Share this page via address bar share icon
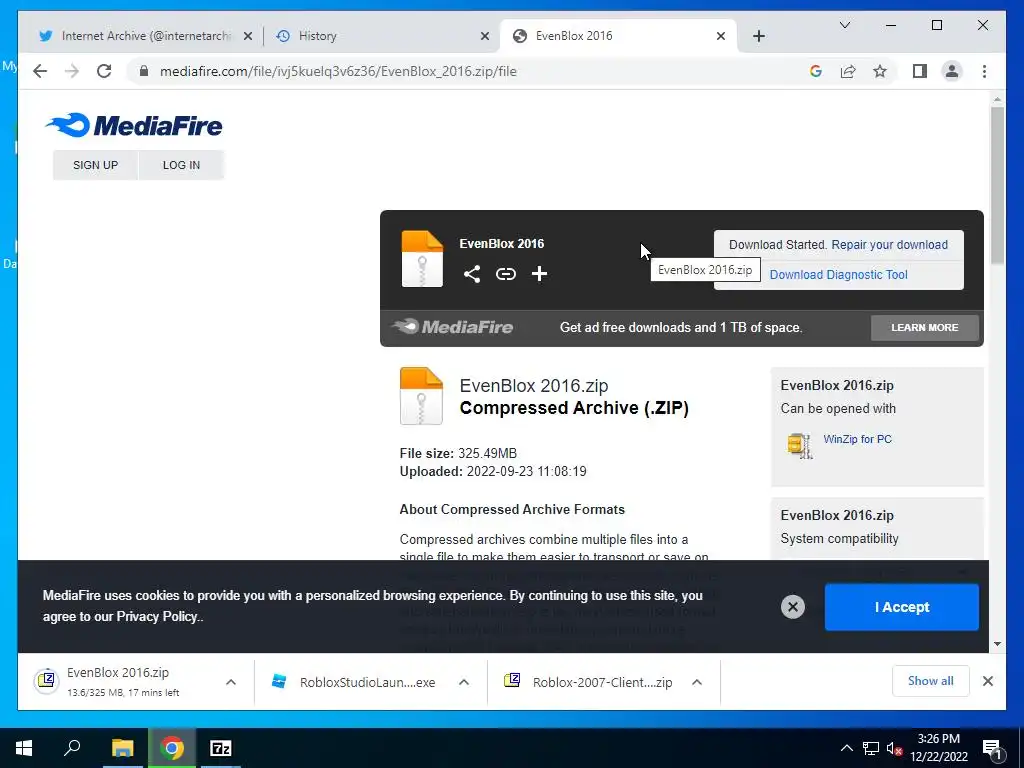The width and height of the screenshot is (1024, 768). 848,71
